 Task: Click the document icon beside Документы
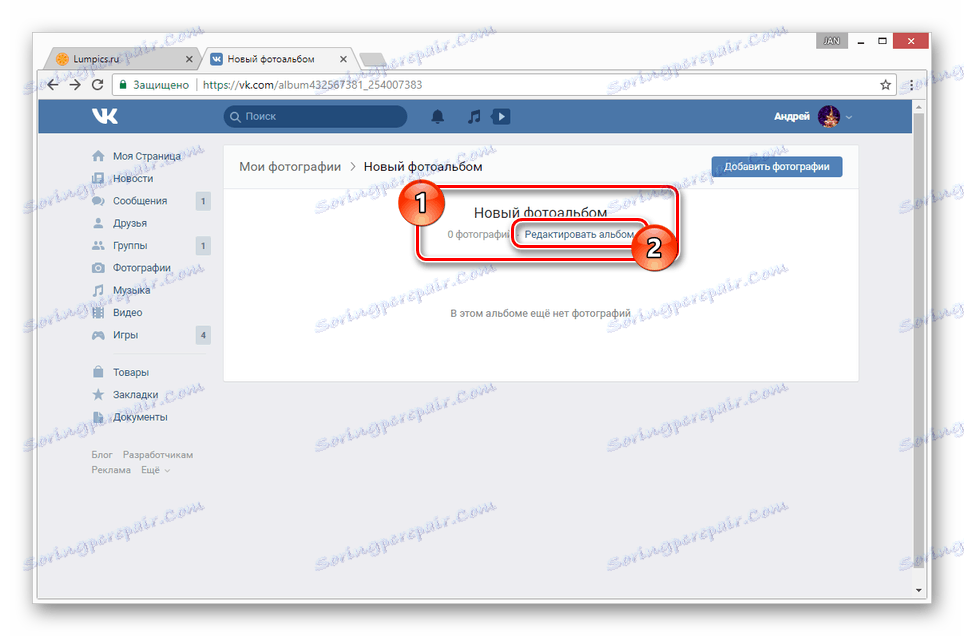coord(98,416)
